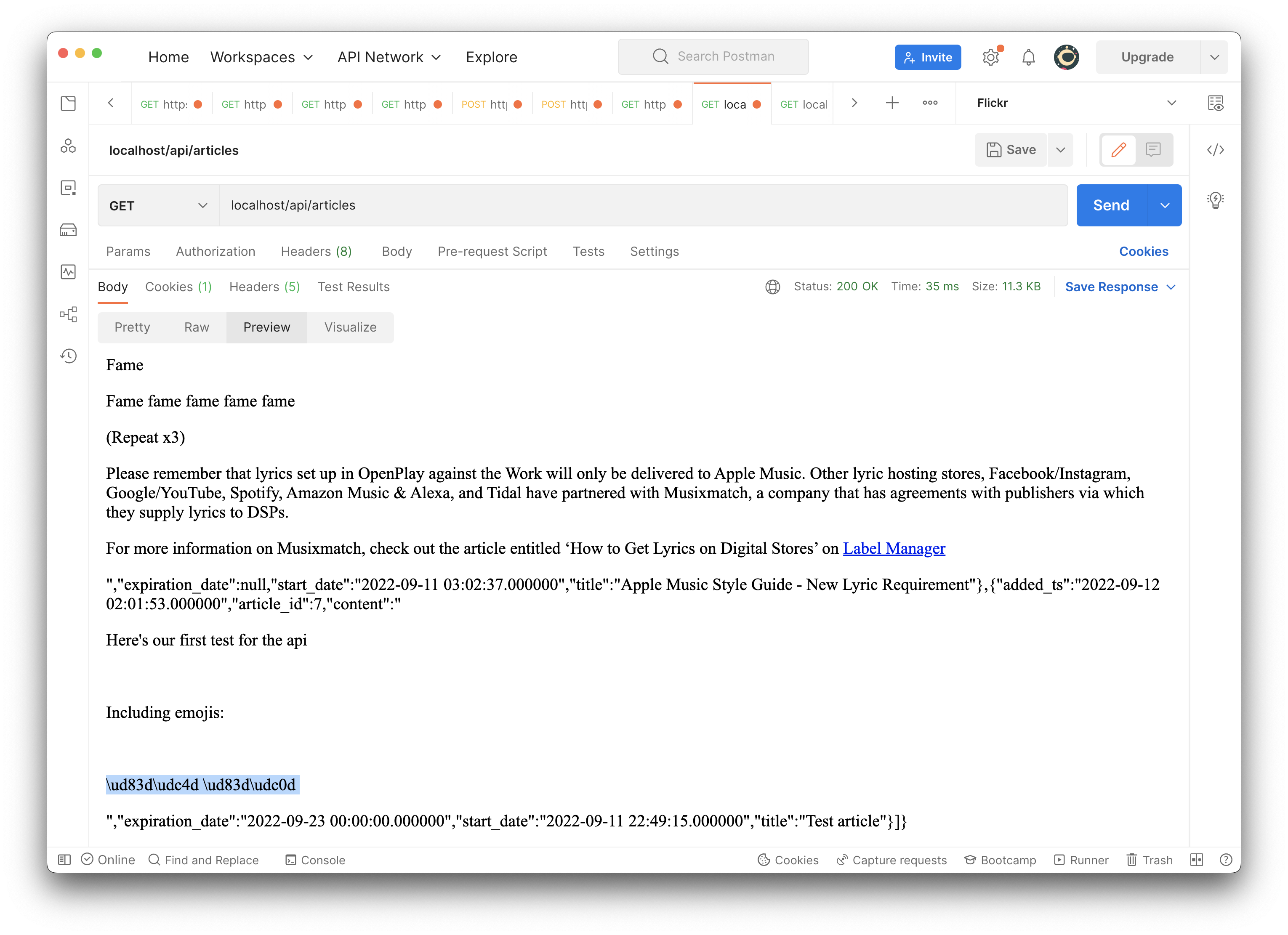Open the GET method dropdown
The height and width of the screenshot is (935, 1288).
158,205
